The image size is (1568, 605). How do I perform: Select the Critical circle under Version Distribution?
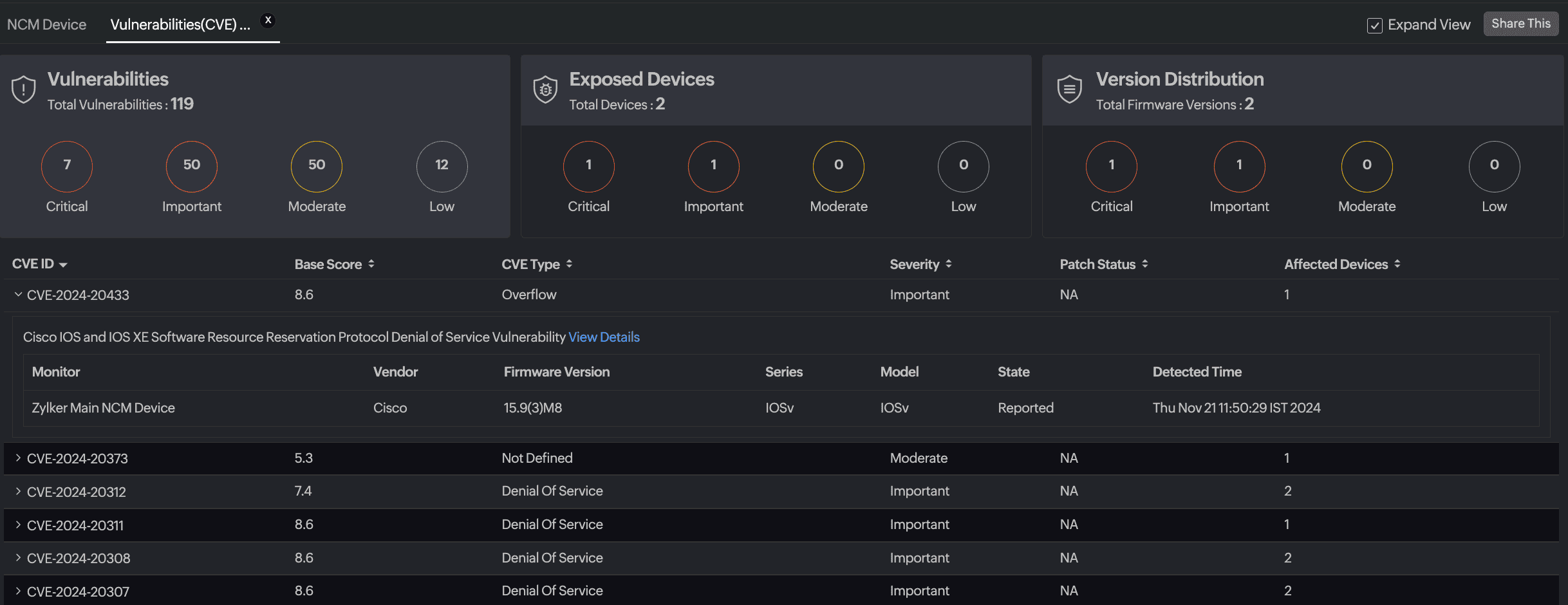coord(1111,166)
